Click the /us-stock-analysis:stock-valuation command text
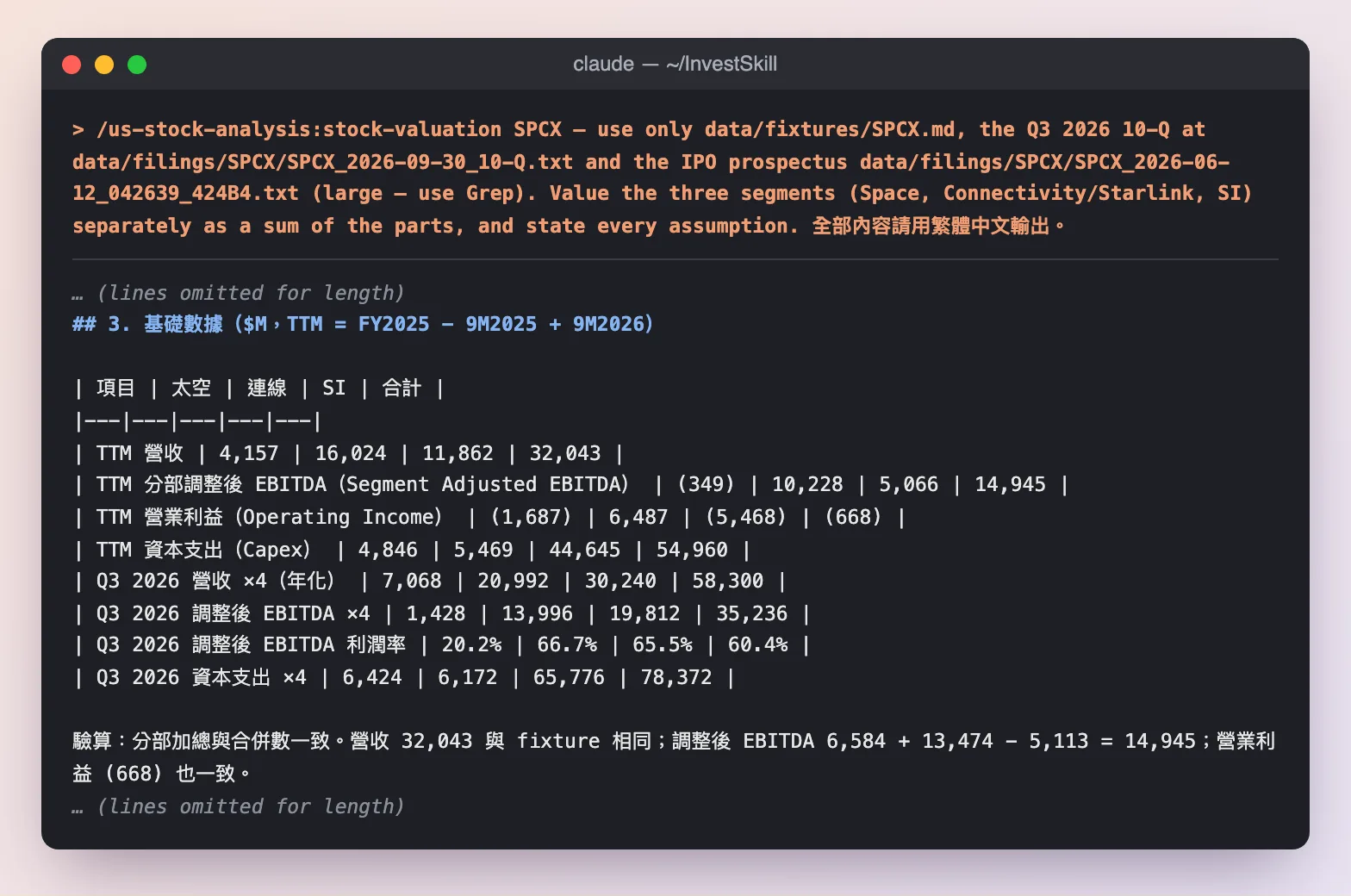 (299, 129)
